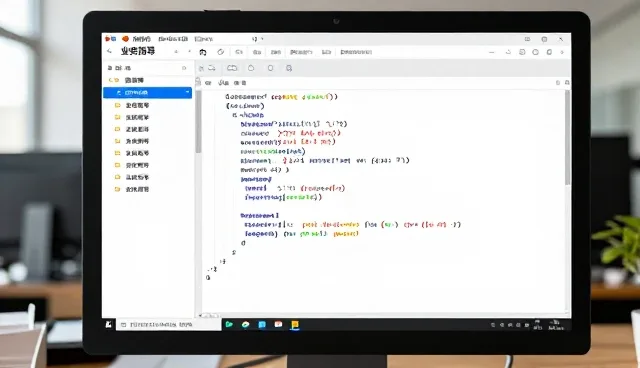Click the search magnifier icon in the editor toolbar
This screenshot has width=640, height=368.
[x=289, y=68]
